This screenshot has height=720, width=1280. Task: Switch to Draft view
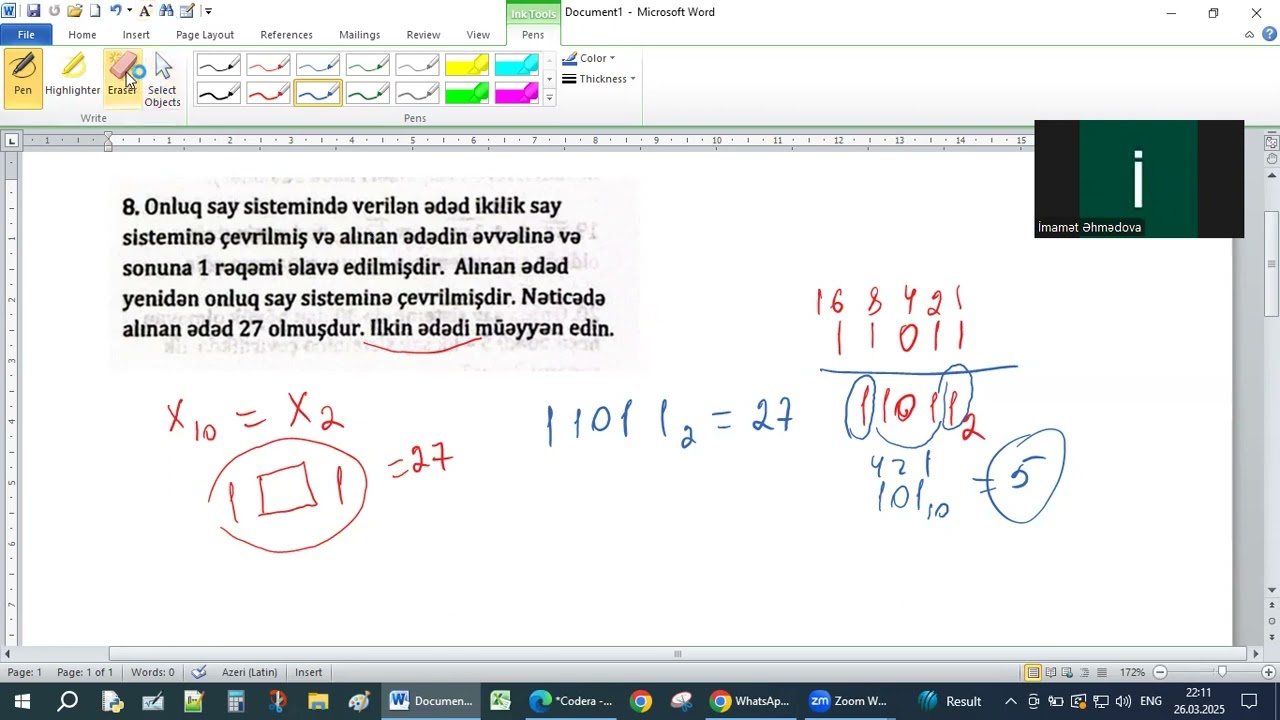pyautogui.click(x=1102, y=672)
